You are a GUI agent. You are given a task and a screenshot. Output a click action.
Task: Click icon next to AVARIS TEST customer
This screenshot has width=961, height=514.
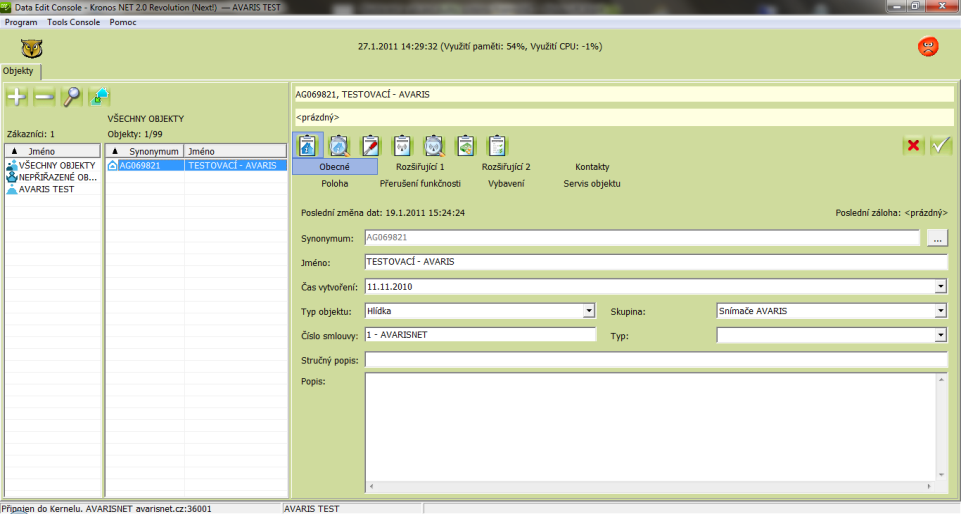(x=12, y=189)
